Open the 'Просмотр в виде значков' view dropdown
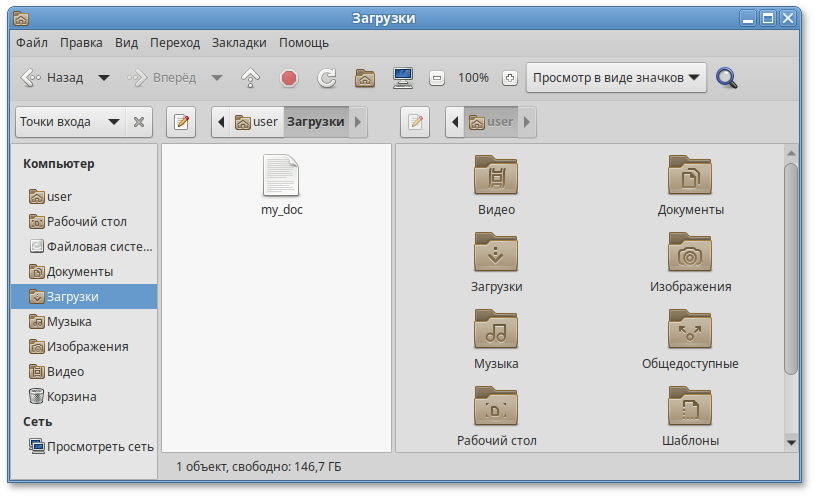This screenshot has height=497, width=815. (616, 78)
